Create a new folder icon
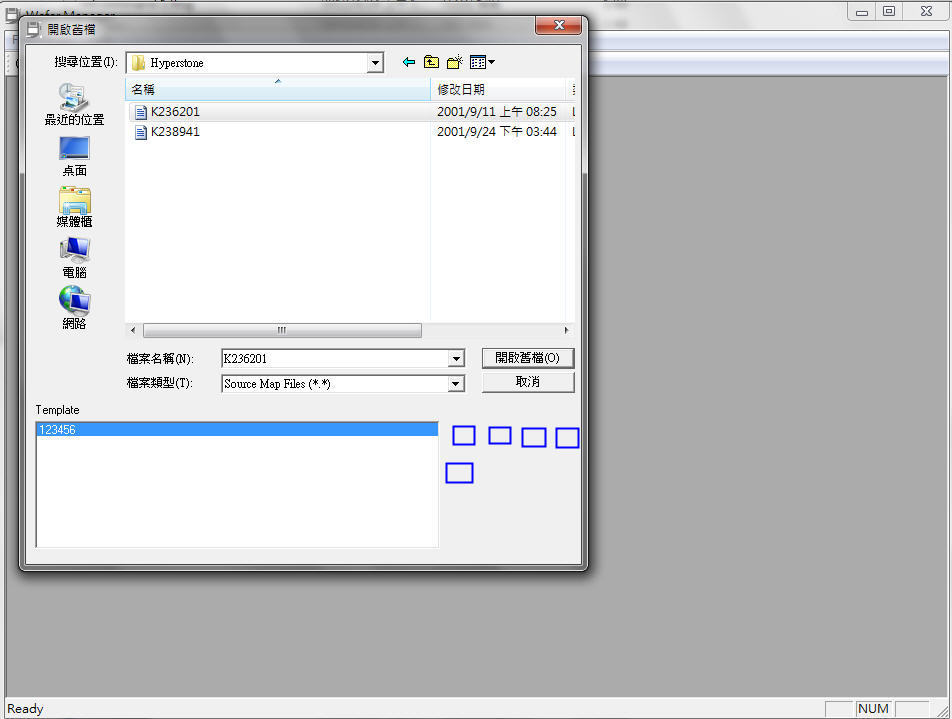The height and width of the screenshot is (719, 952). click(454, 62)
